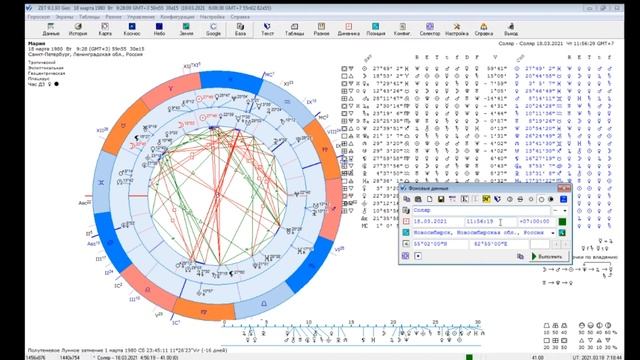Viewport: 640px width, 360px height.
Task: Click the floppy save icon in dialog
Action: (x=441, y=199)
